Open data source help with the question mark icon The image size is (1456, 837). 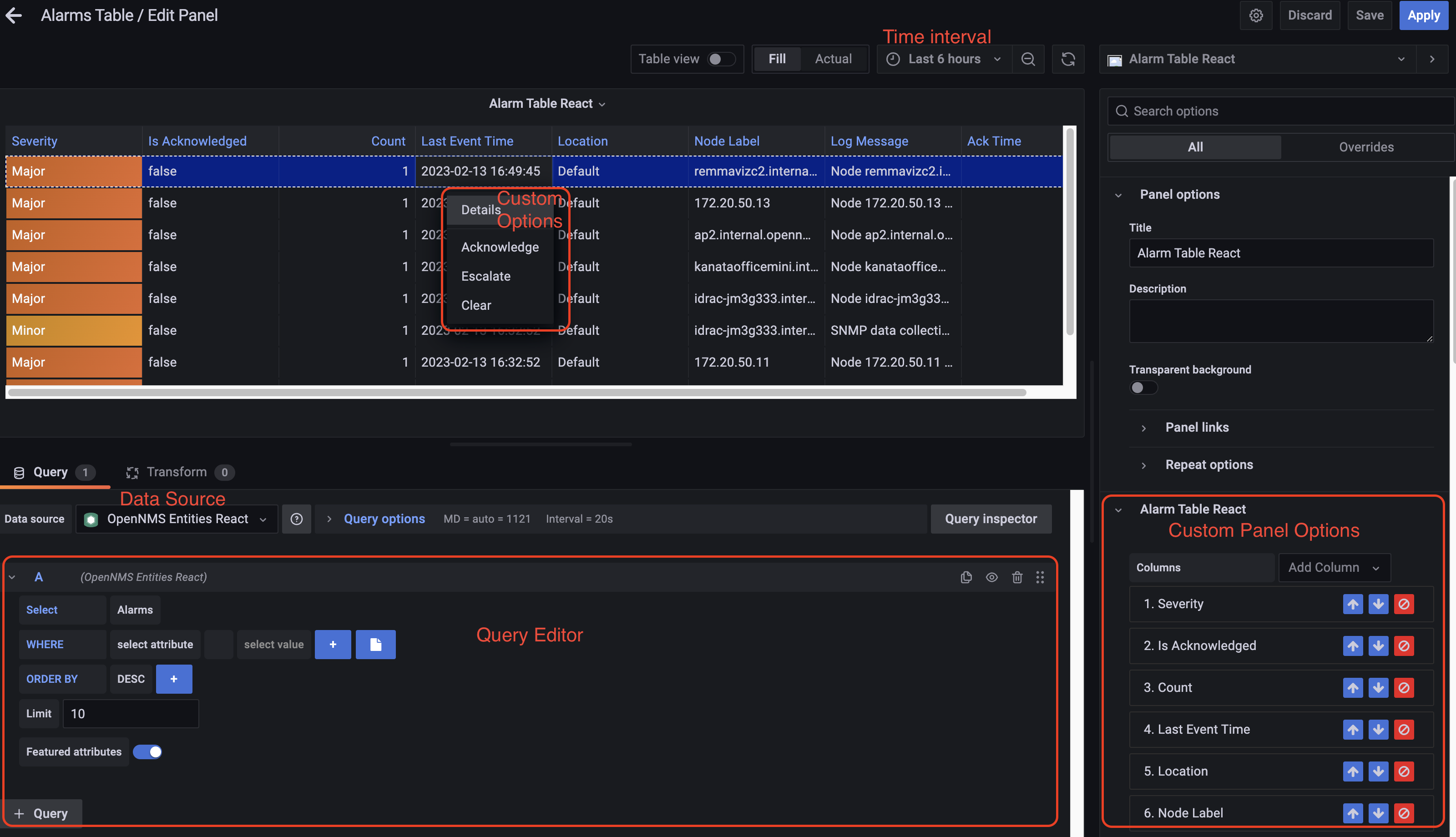pyautogui.click(x=297, y=519)
